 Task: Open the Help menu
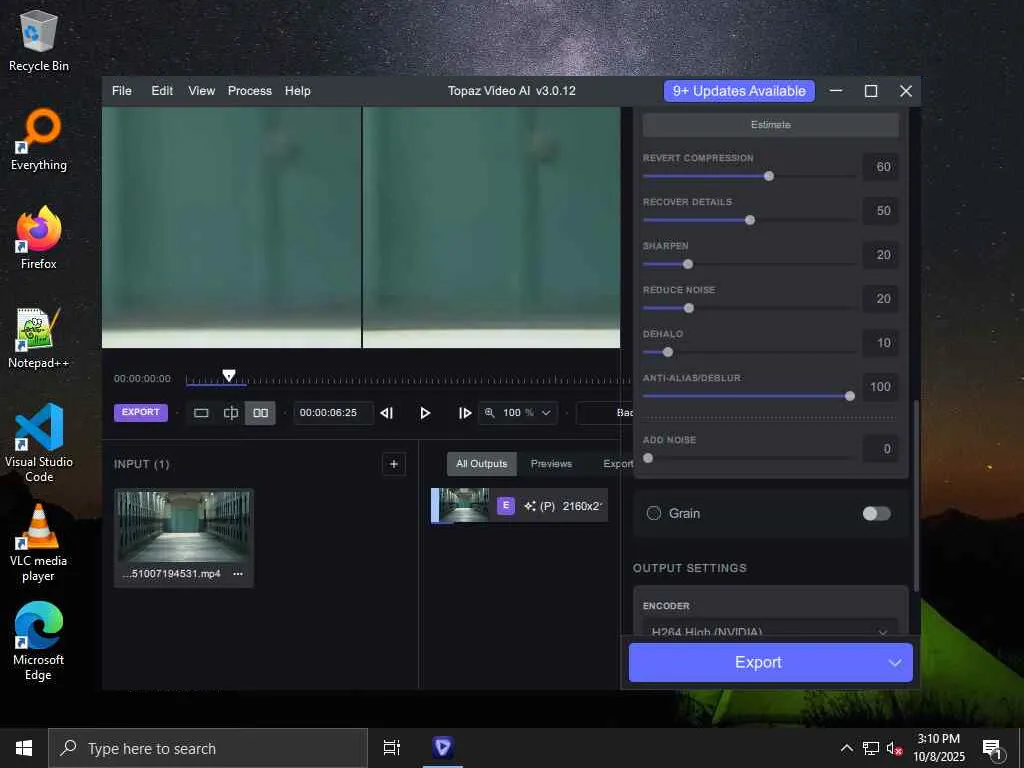pyautogui.click(x=297, y=91)
